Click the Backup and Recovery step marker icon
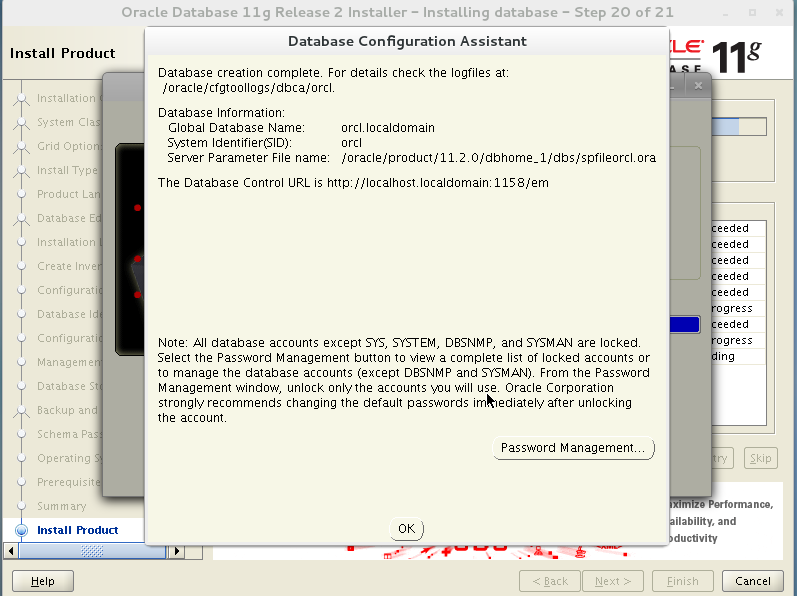This screenshot has width=797, height=596. 21,411
